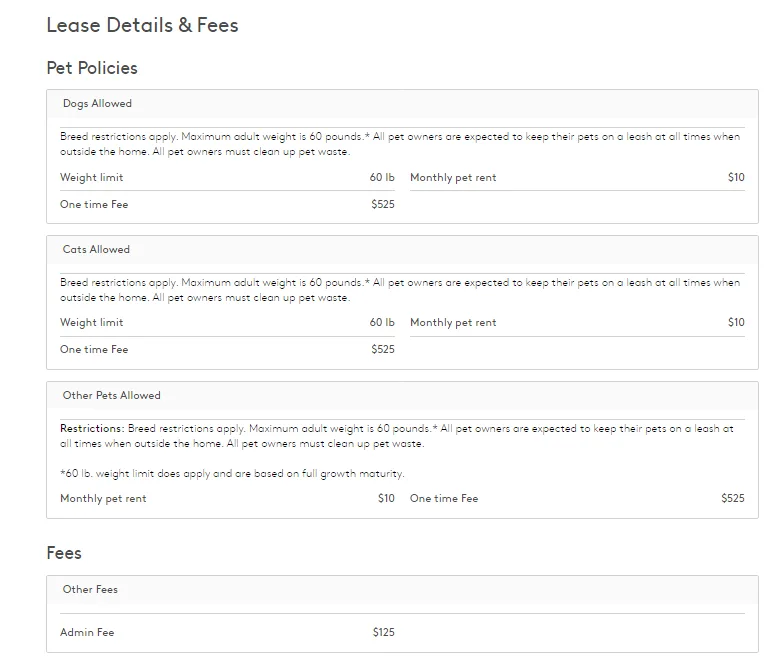Click One time Fee label under Cats Allowed

pos(94,350)
